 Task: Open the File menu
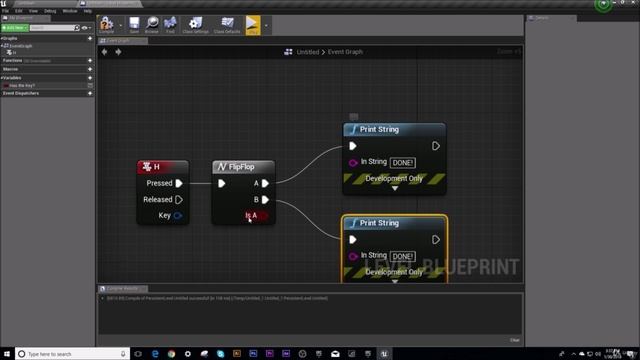coord(5,11)
